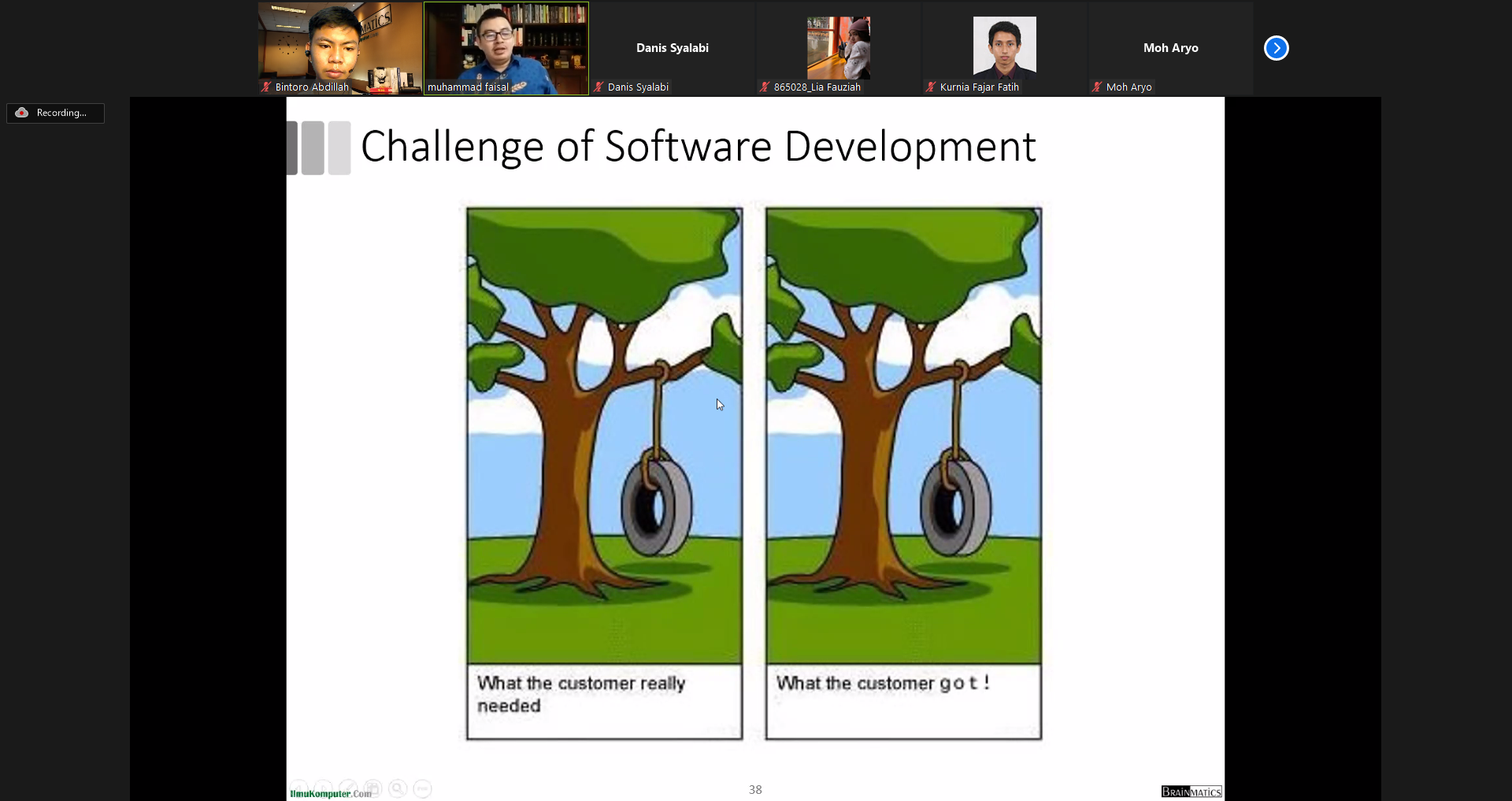1512x801 pixels.
Task: Click muted mic icon beside 865028_Lia Fauziah
Action: point(765,87)
